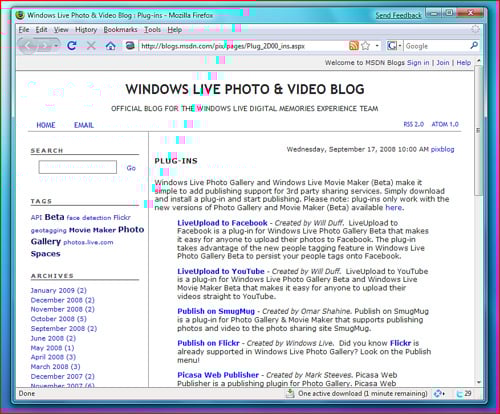Click 'One active download' status text
Viewport: 500px width, 414px height.
click(363, 394)
